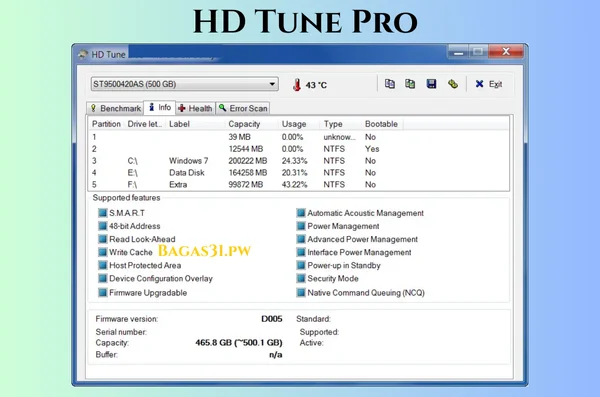Click the 200222 MB capacity value
Image resolution: width=600 pixels, height=397 pixels.
point(248,161)
